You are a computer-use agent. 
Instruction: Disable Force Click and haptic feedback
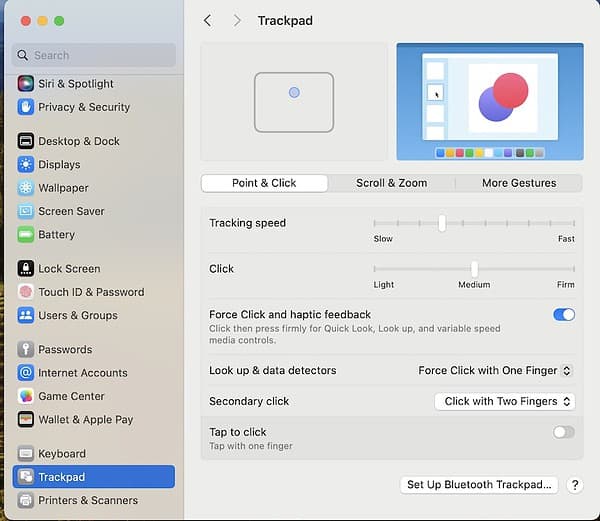tap(564, 314)
